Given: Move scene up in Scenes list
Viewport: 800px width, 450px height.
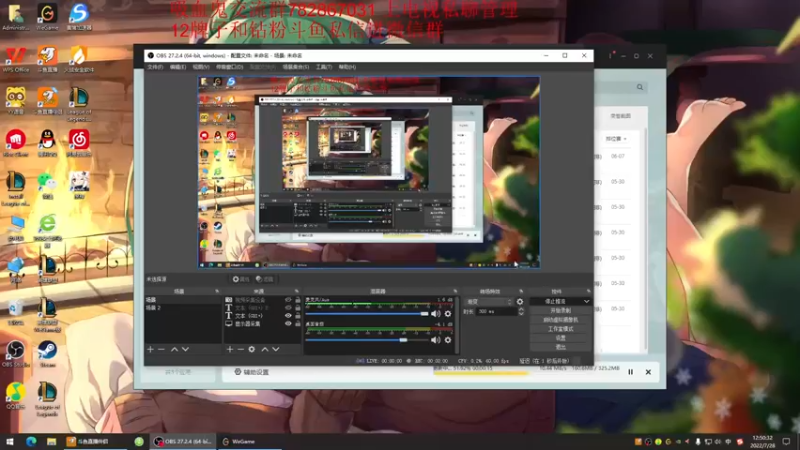Looking at the screenshot, I should tap(174, 349).
